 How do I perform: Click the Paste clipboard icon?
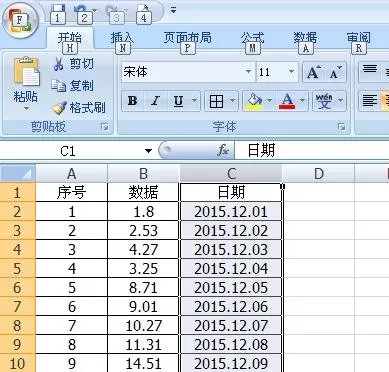click(x=26, y=71)
